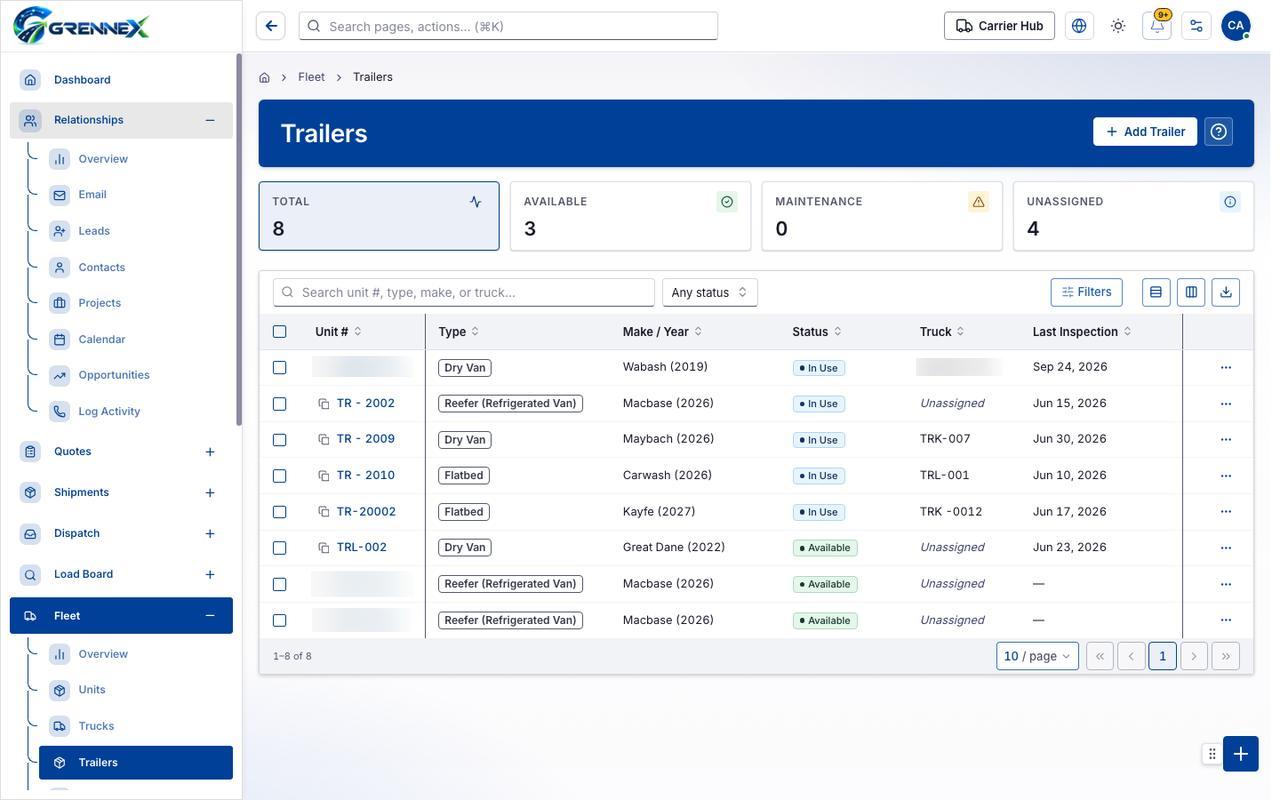Open Log Activity in the sidebar
The height and width of the screenshot is (800, 1280).
click(x=135, y=411)
